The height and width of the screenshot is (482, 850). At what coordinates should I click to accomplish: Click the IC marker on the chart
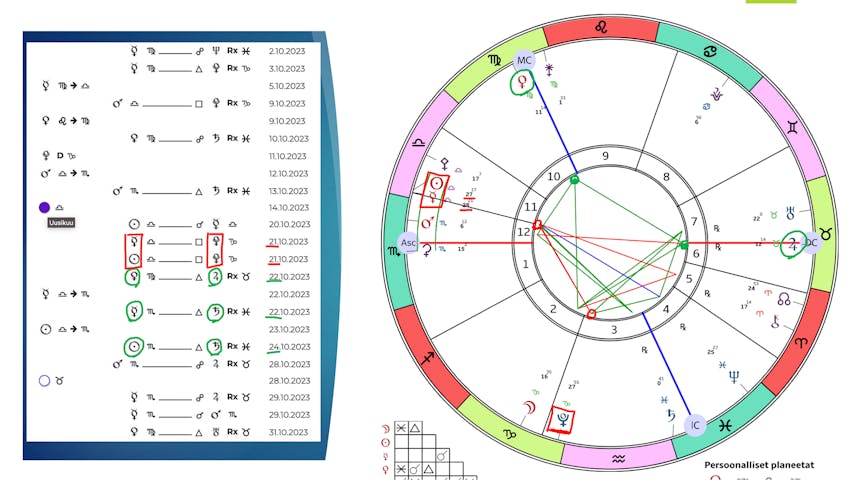pos(695,425)
